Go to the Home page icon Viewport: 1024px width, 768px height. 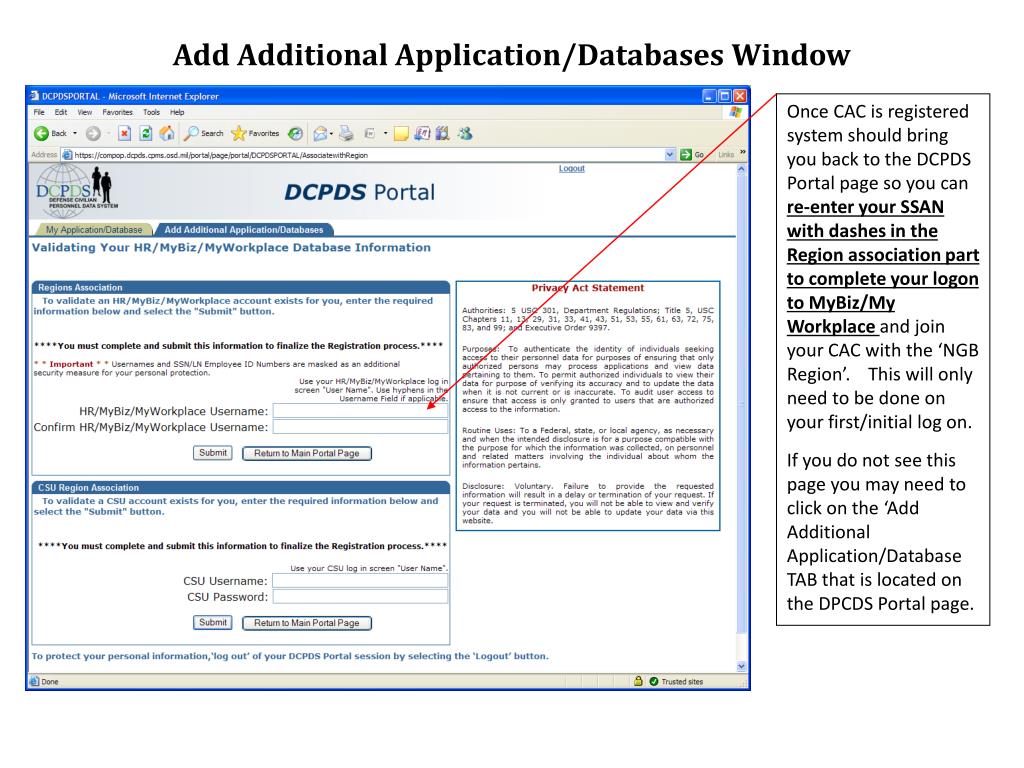(167, 133)
